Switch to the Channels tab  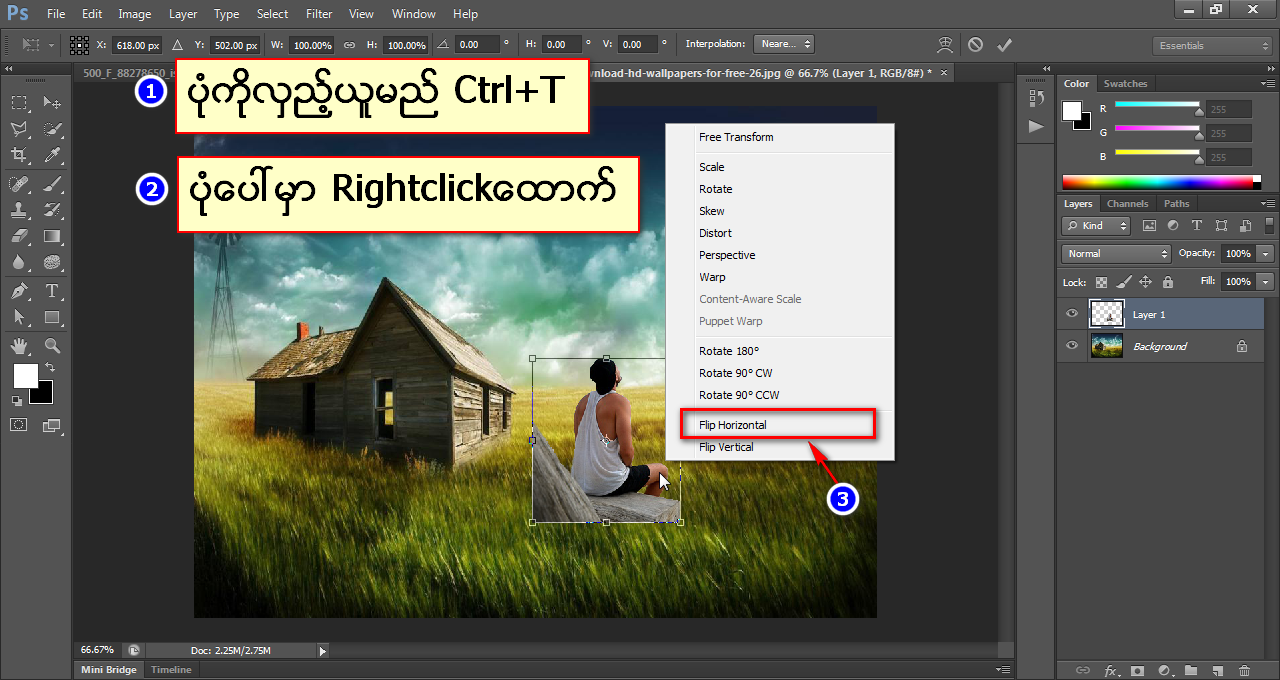[x=1127, y=204]
